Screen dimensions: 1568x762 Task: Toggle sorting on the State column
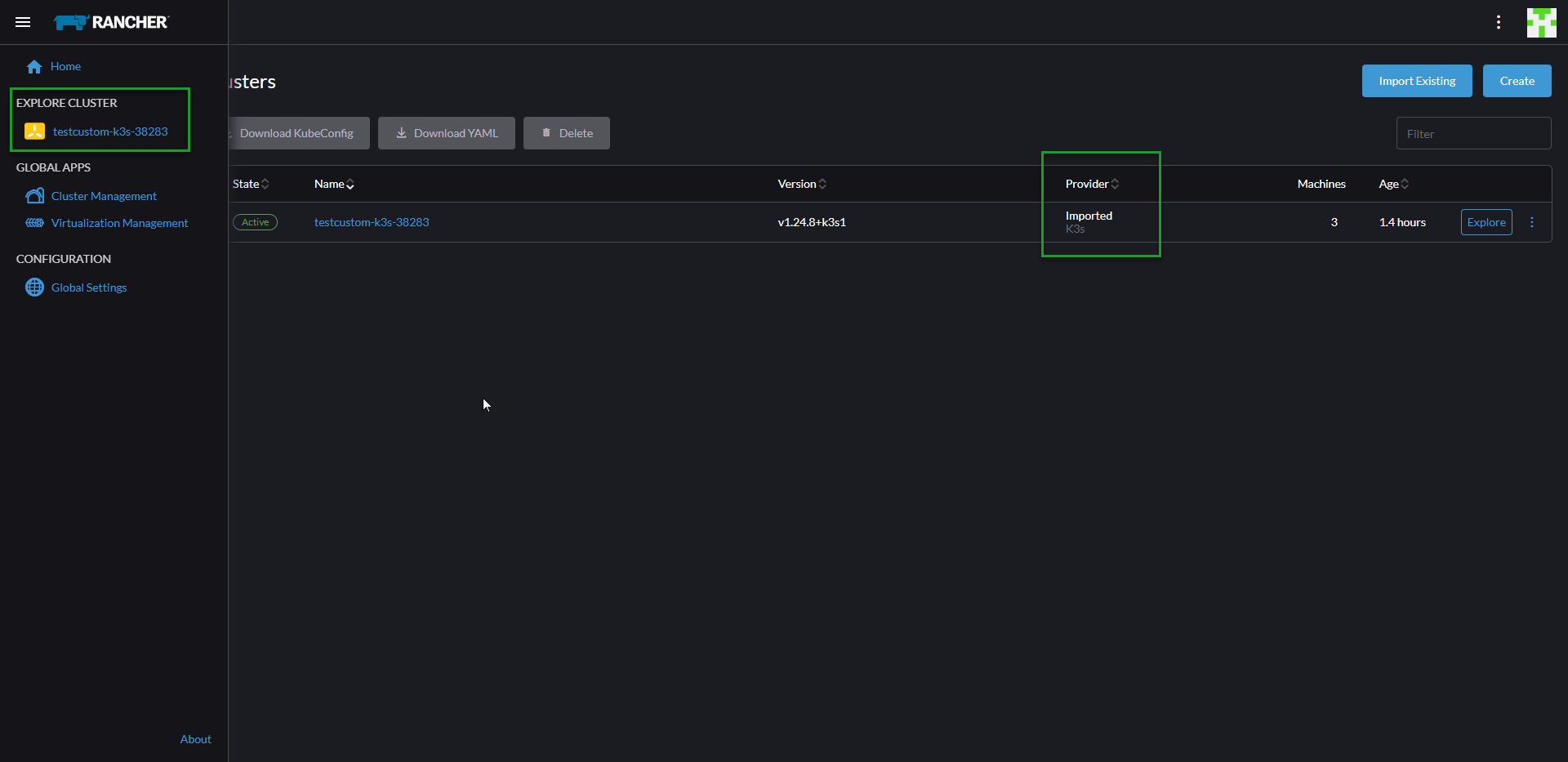click(249, 183)
